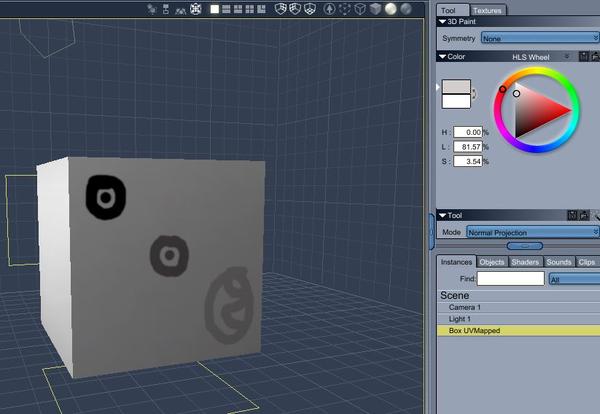
Task: Collapse the Tool section
Action: (442, 216)
